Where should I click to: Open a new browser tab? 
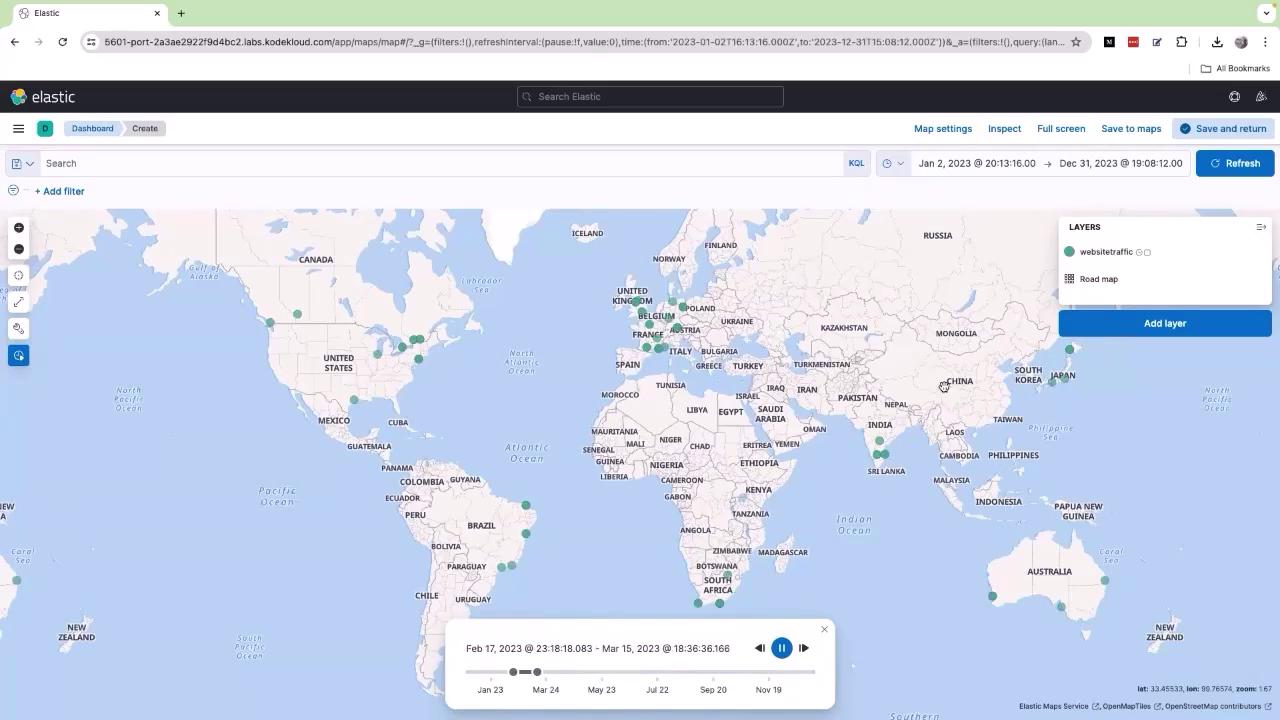coord(181,13)
